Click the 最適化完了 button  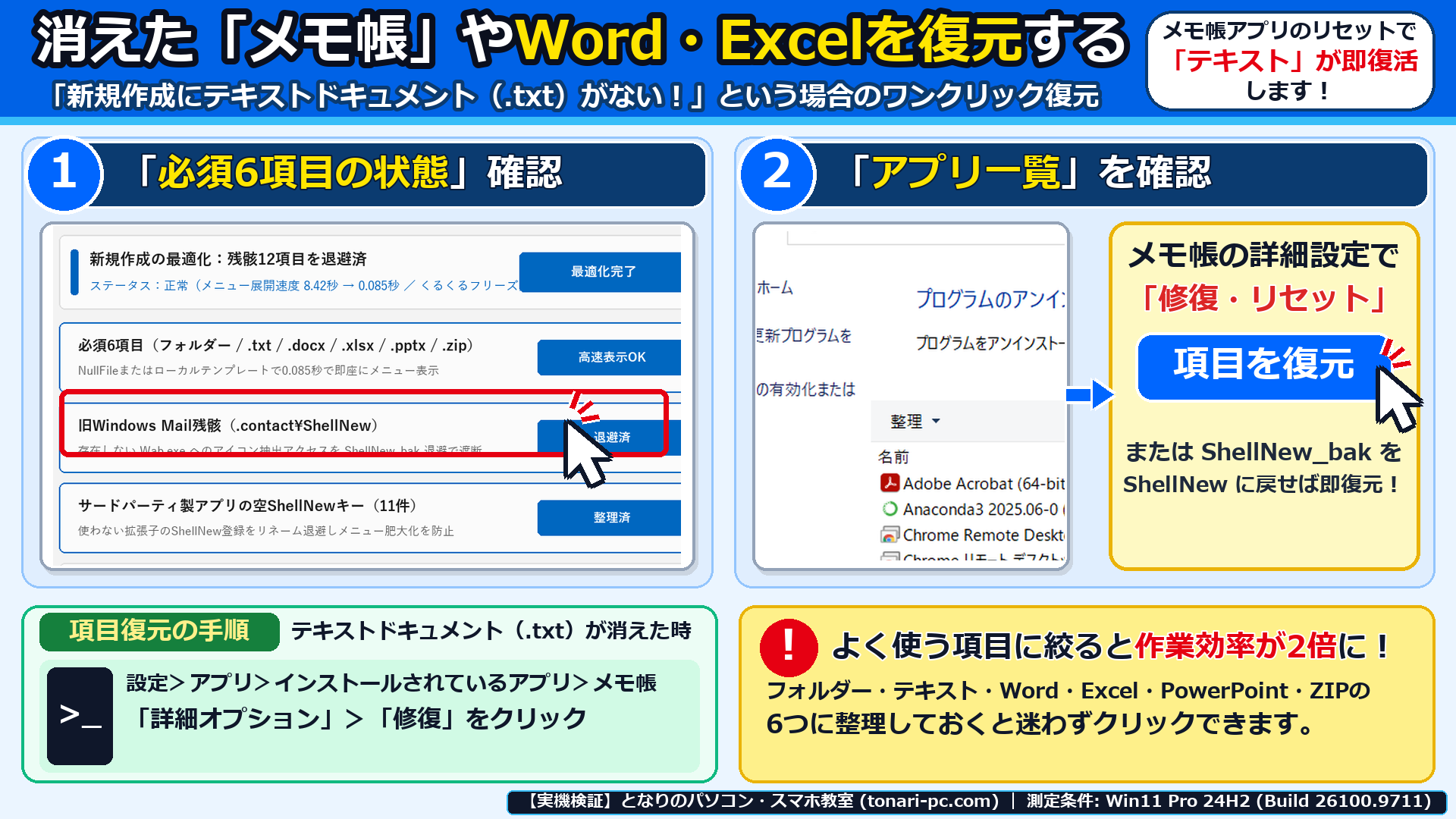(x=600, y=271)
